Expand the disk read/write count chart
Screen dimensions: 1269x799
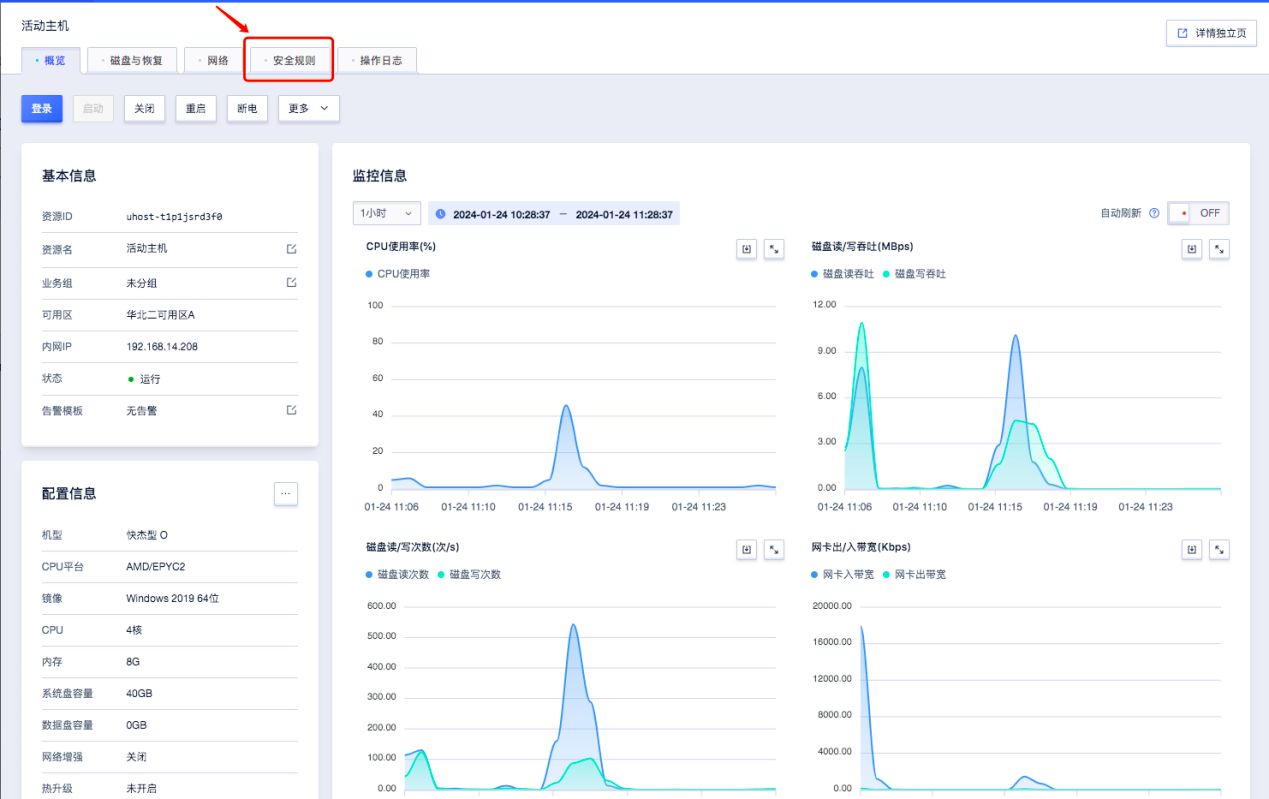774,549
